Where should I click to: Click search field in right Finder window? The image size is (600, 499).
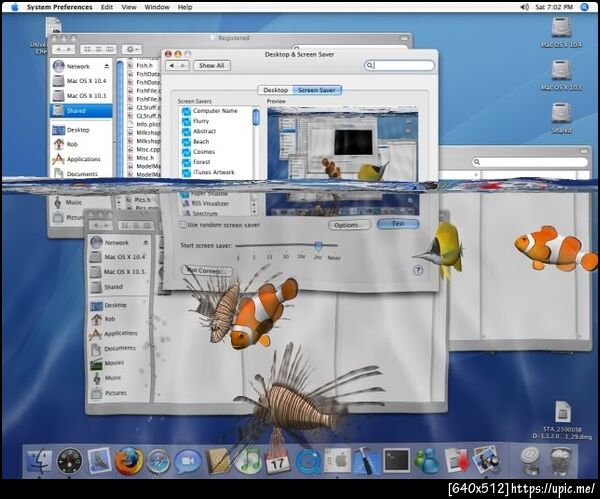pyautogui.click(x=530, y=162)
